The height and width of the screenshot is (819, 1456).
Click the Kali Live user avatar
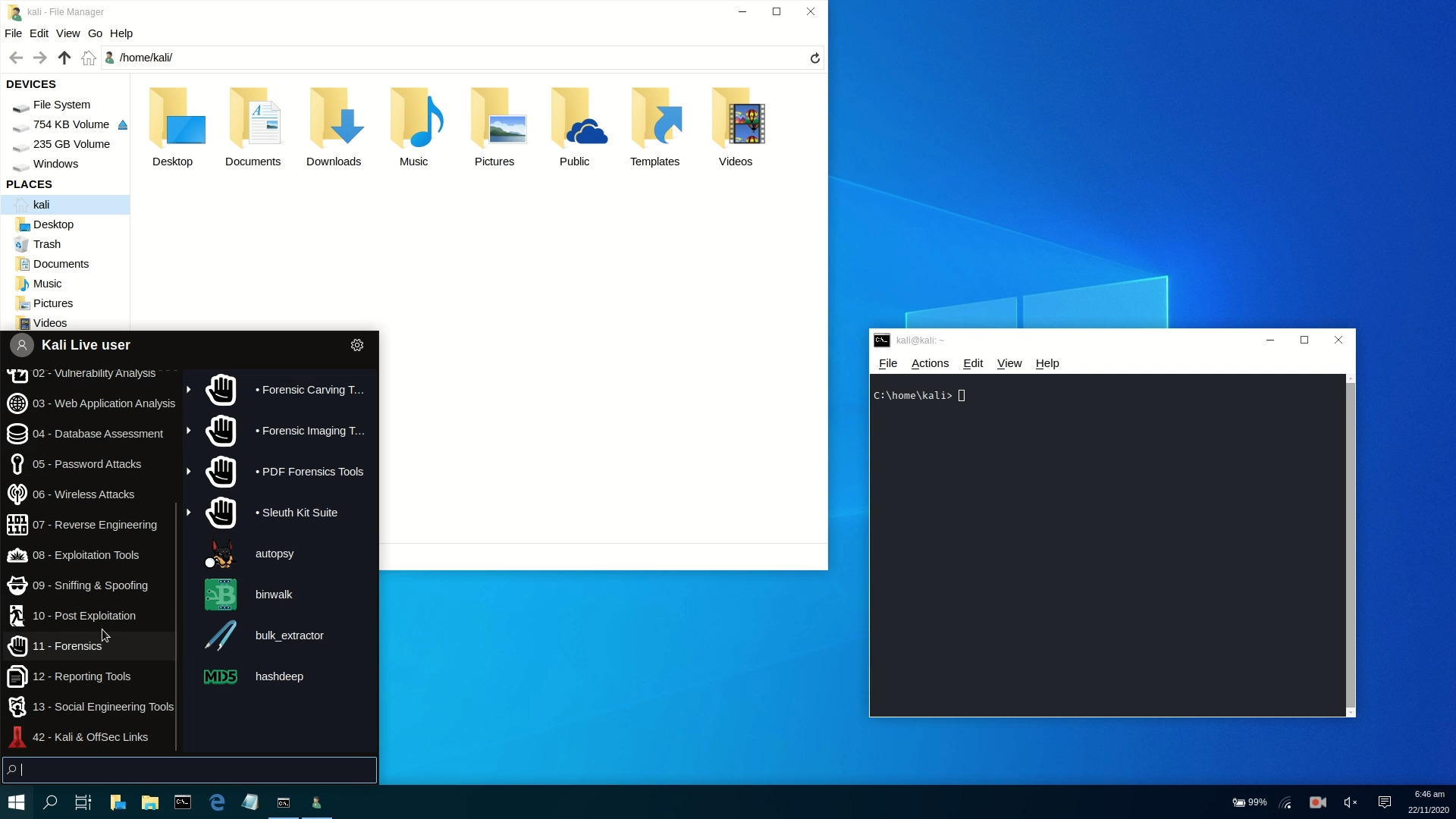point(22,345)
